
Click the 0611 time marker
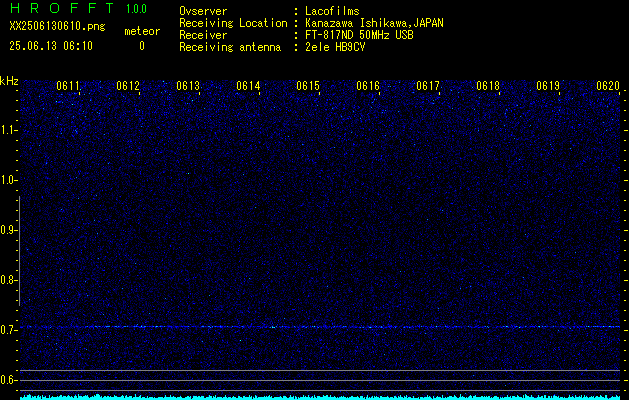(x=68, y=86)
